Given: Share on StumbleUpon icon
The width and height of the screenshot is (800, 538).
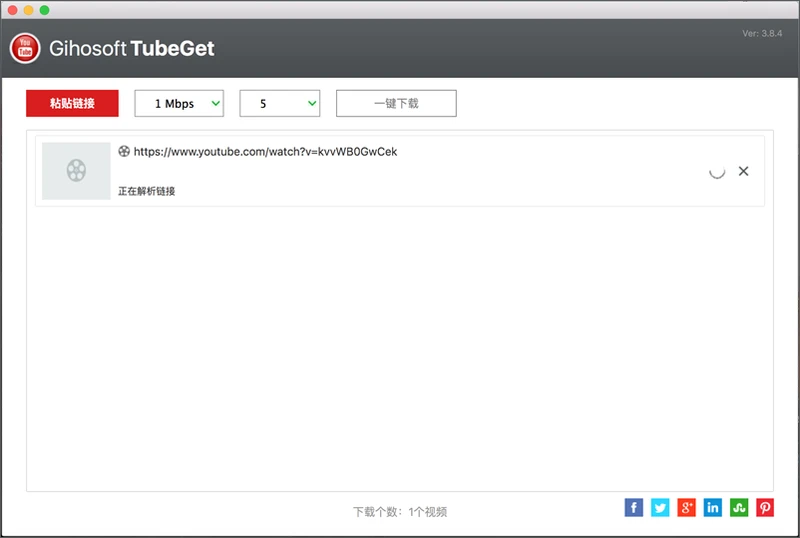Looking at the screenshot, I should pos(739,507).
